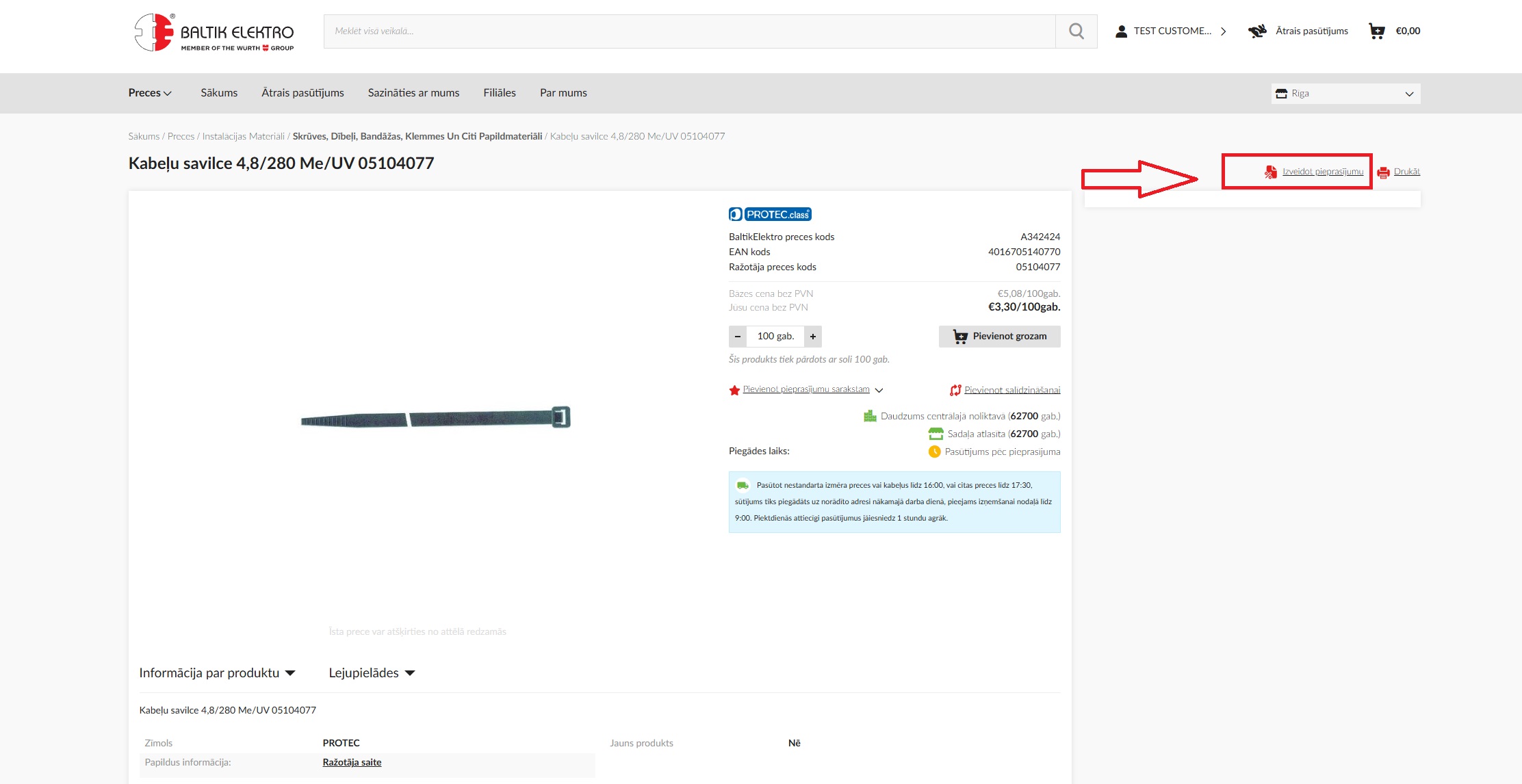The width and height of the screenshot is (1522, 784).
Task: Click the search magnifier icon
Action: [1076, 31]
